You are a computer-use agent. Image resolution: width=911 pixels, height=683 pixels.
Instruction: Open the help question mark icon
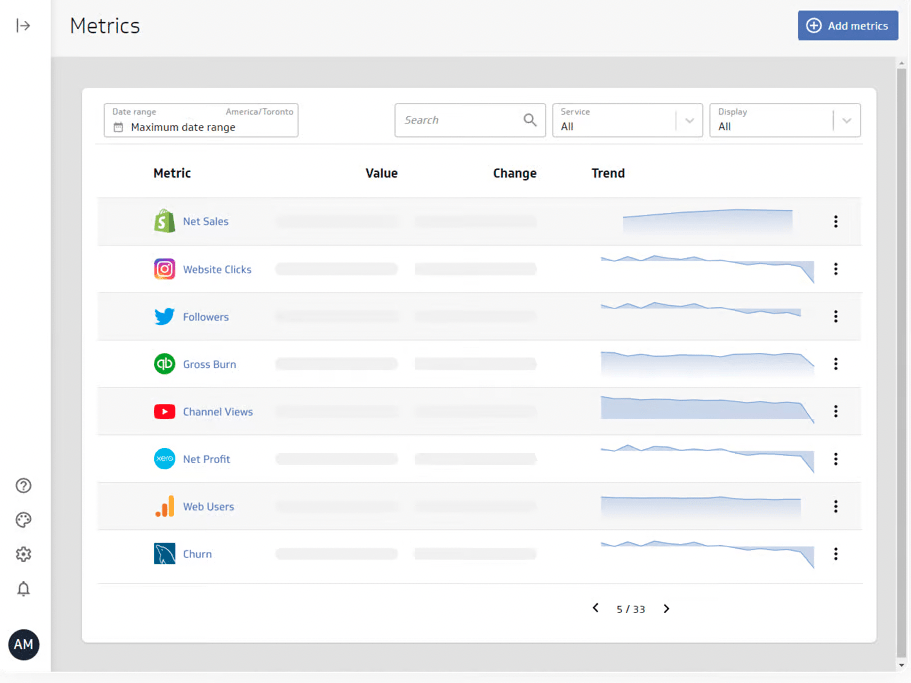pos(24,486)
